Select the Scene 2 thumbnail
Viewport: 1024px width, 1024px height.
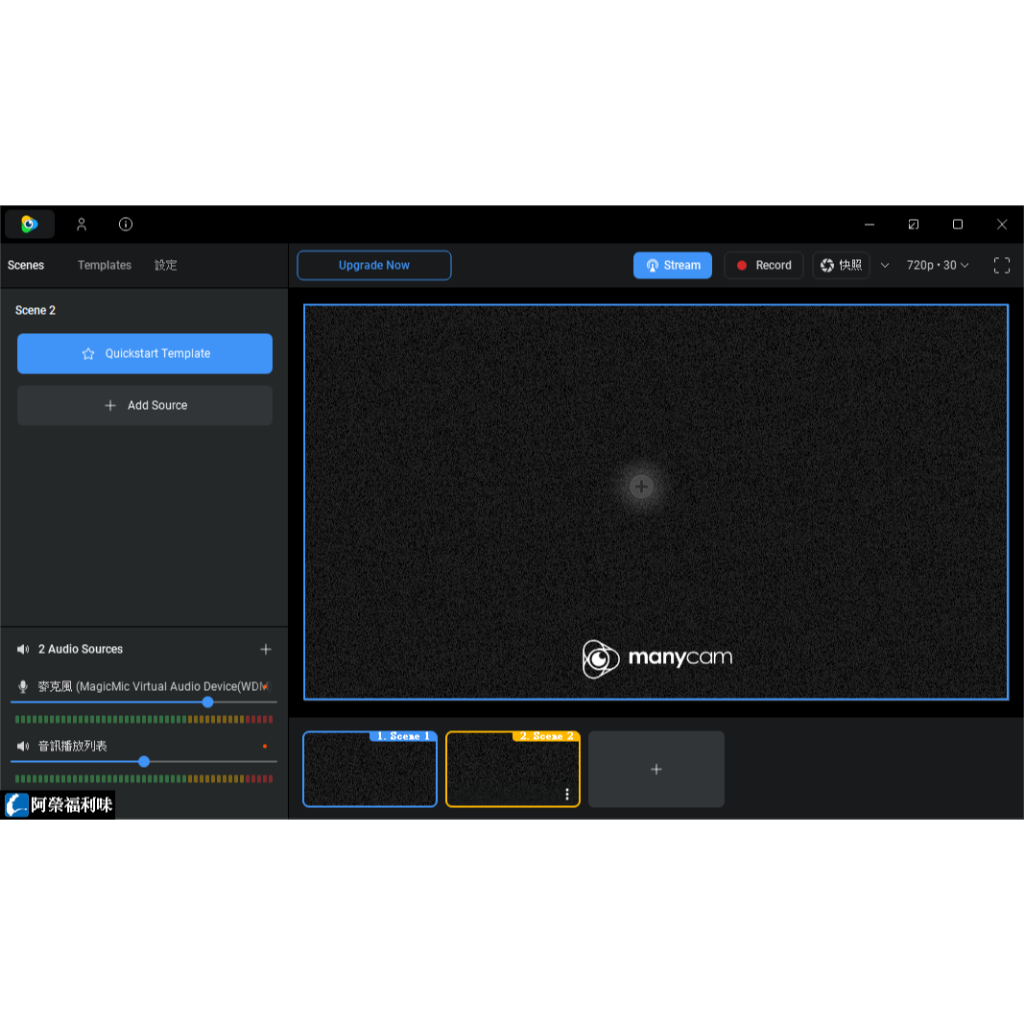click(513, 769)
